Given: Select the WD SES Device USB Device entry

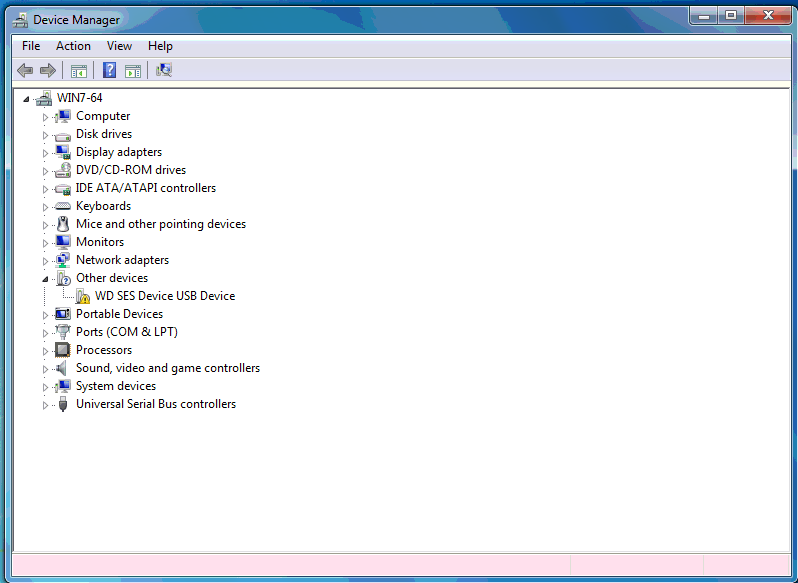Looking at the screenshot, I should [x=165, y=296].
